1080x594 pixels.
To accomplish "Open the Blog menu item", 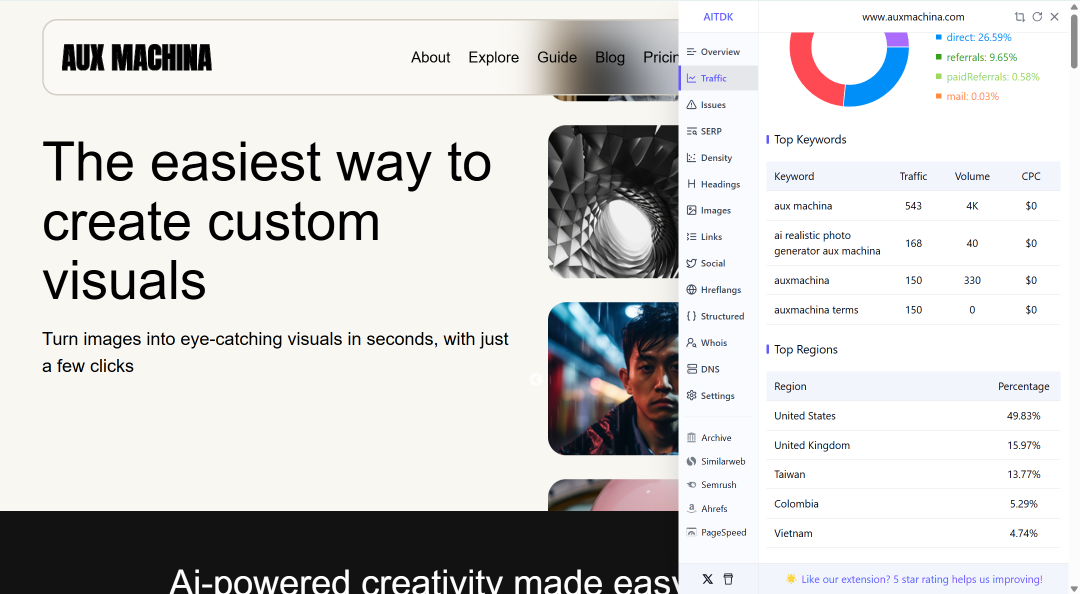I will point(610,57).
